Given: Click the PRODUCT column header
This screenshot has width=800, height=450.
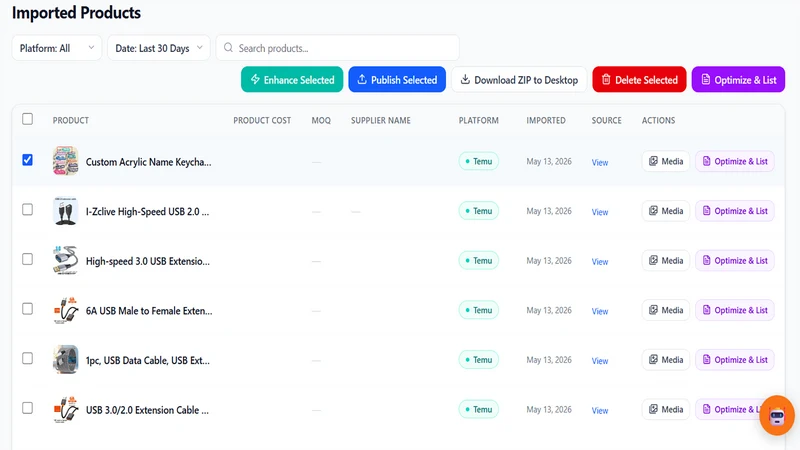Looking at the screenshot, I should (x=70, y=120).
